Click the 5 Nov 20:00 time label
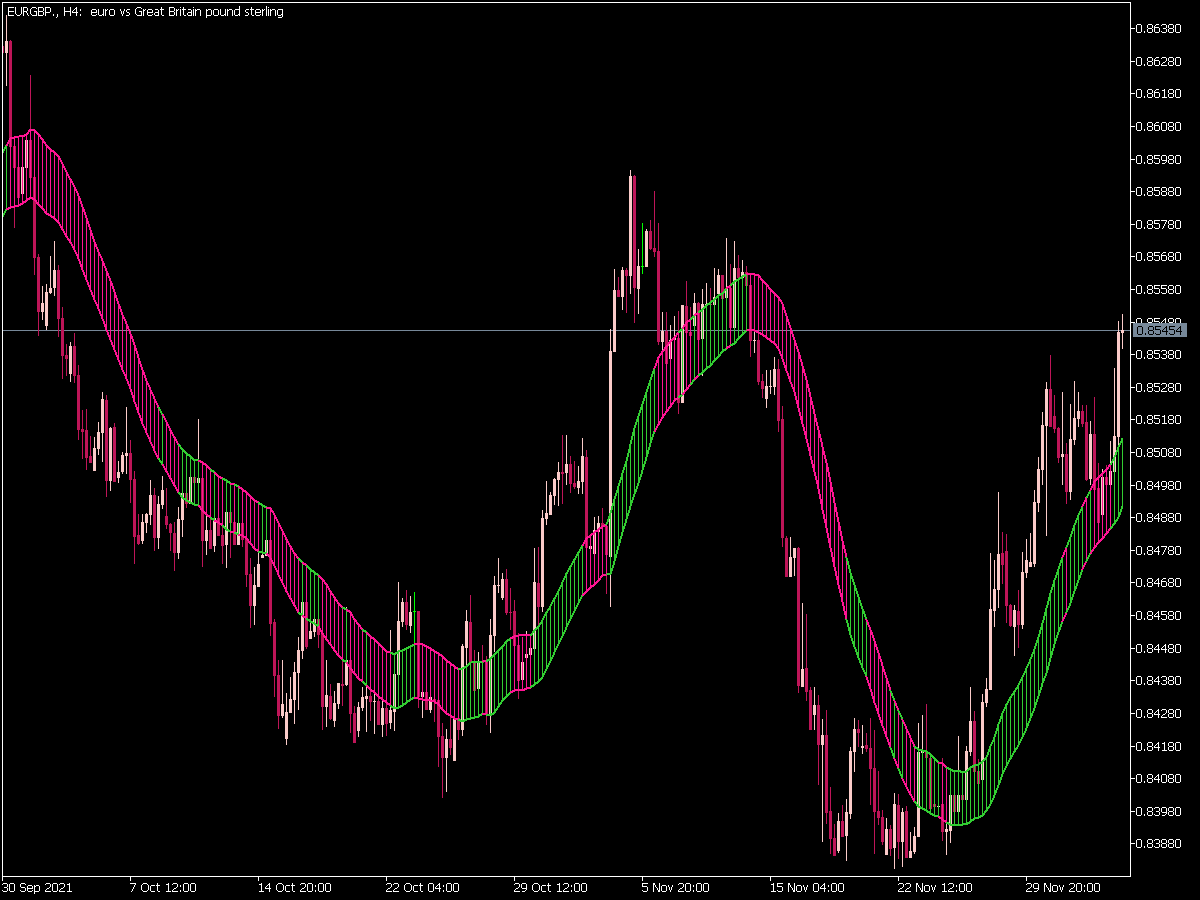This screenshot has width=1200, height=900. 675,887
